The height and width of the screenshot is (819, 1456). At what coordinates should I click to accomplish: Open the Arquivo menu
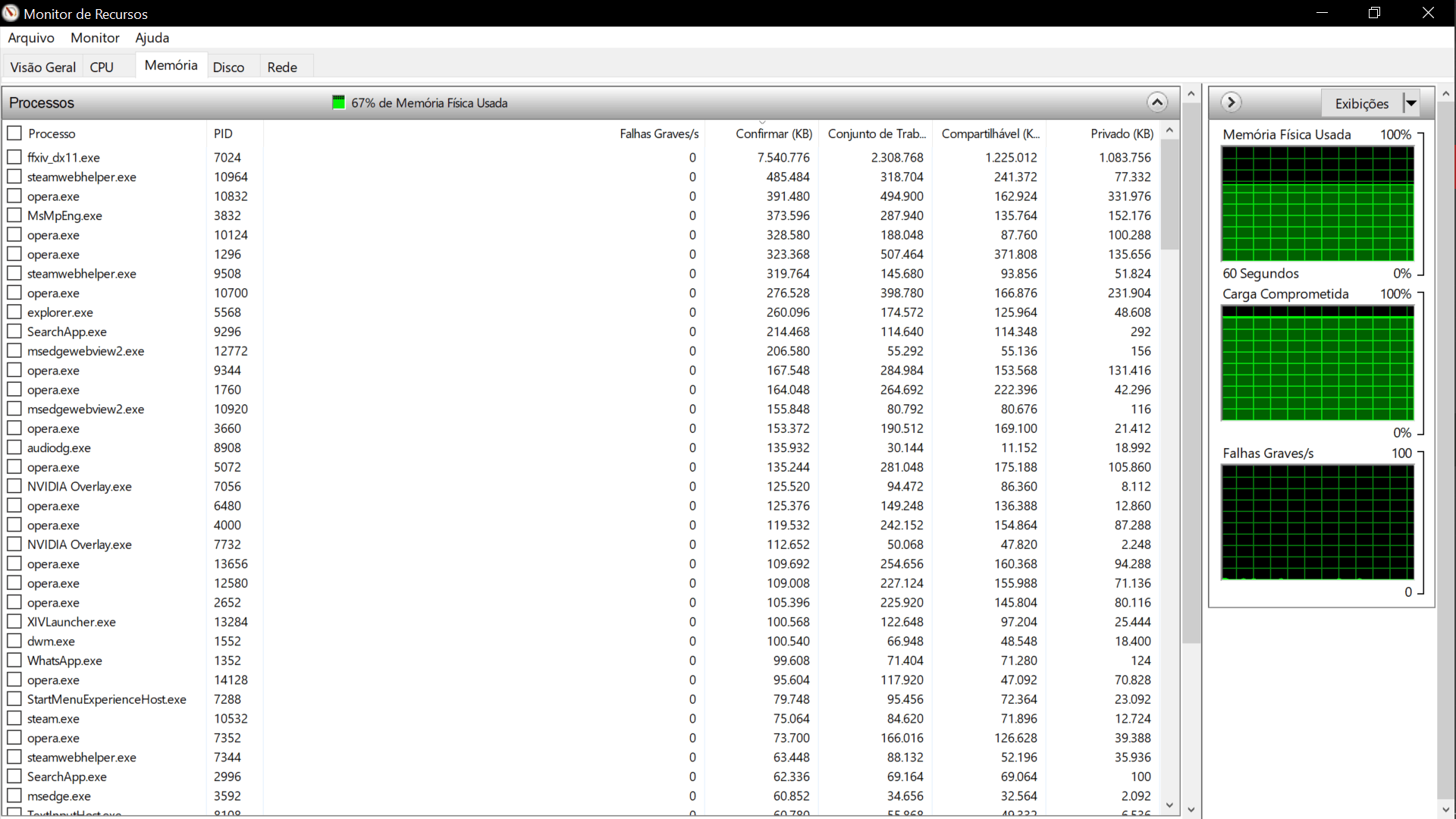click(31, 38)
